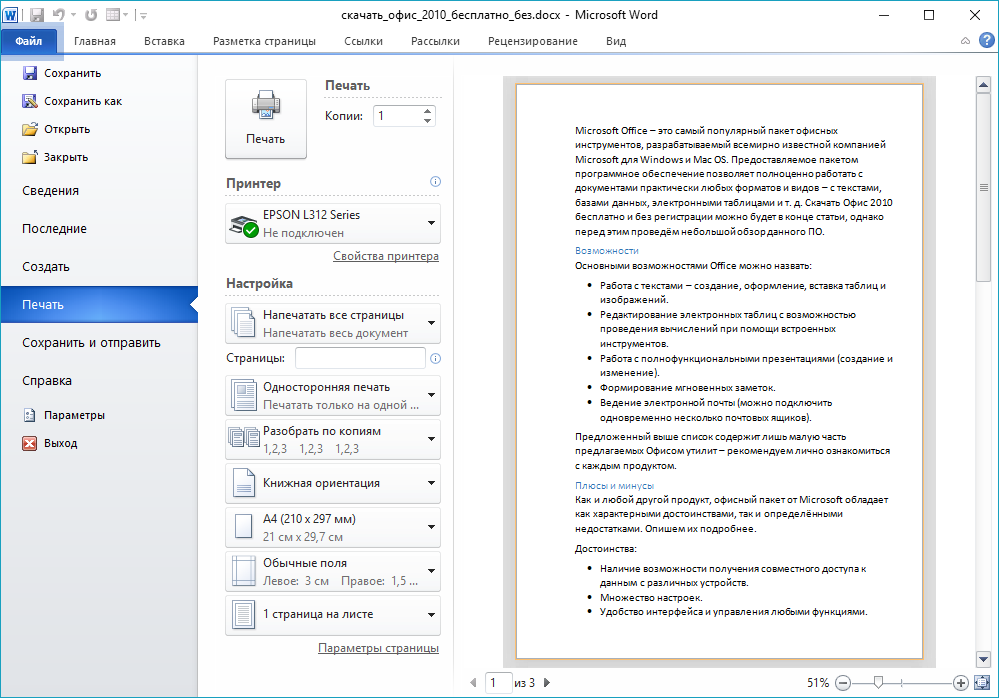This screenshot has height=698, width=999.
Task: Click the printer info icon beside Принтер
Action: pos(435,182)
